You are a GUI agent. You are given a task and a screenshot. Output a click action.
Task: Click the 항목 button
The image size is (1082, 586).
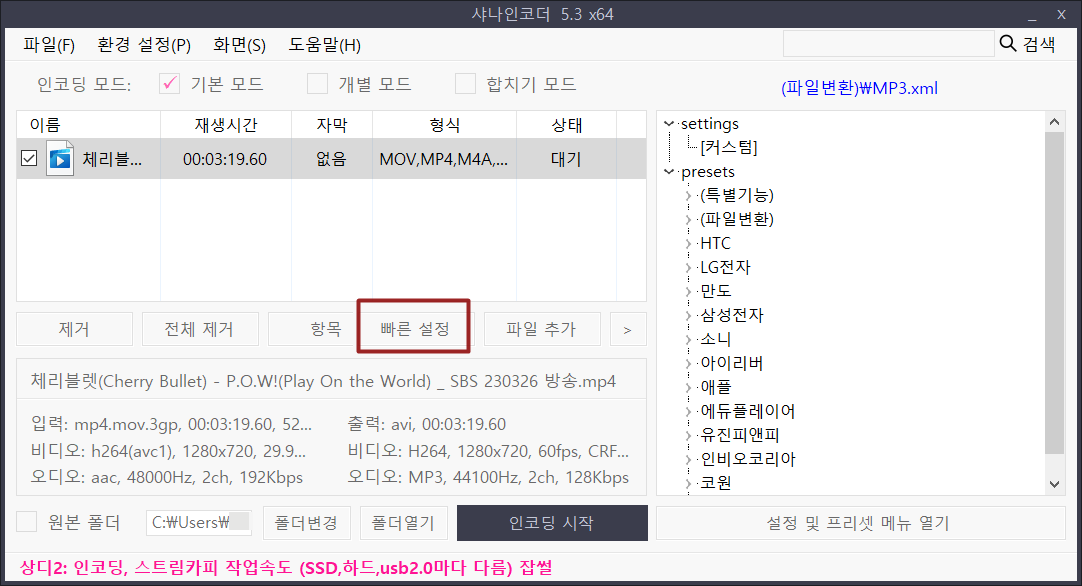point(313,329)
